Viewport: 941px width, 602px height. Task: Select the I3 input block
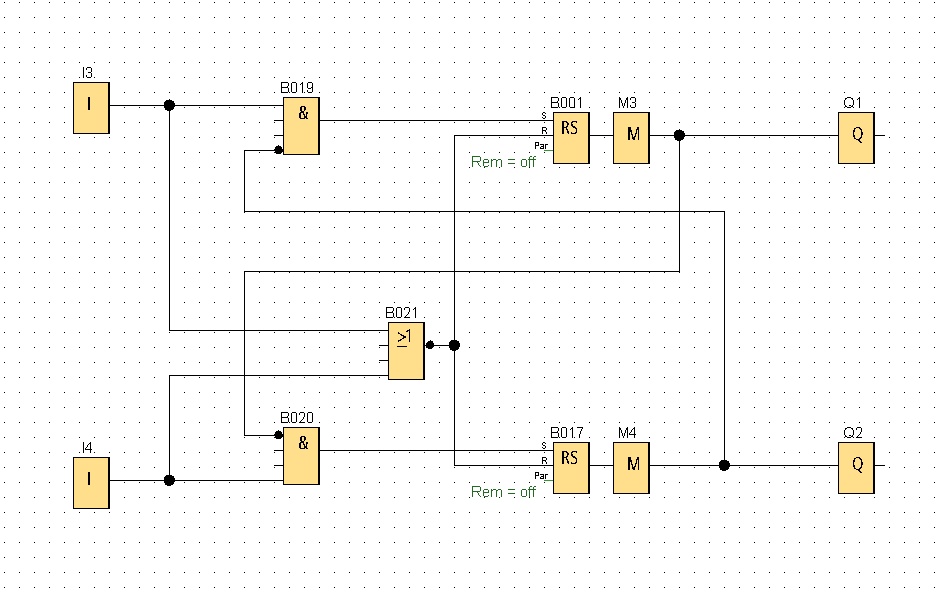pos(90,108)
